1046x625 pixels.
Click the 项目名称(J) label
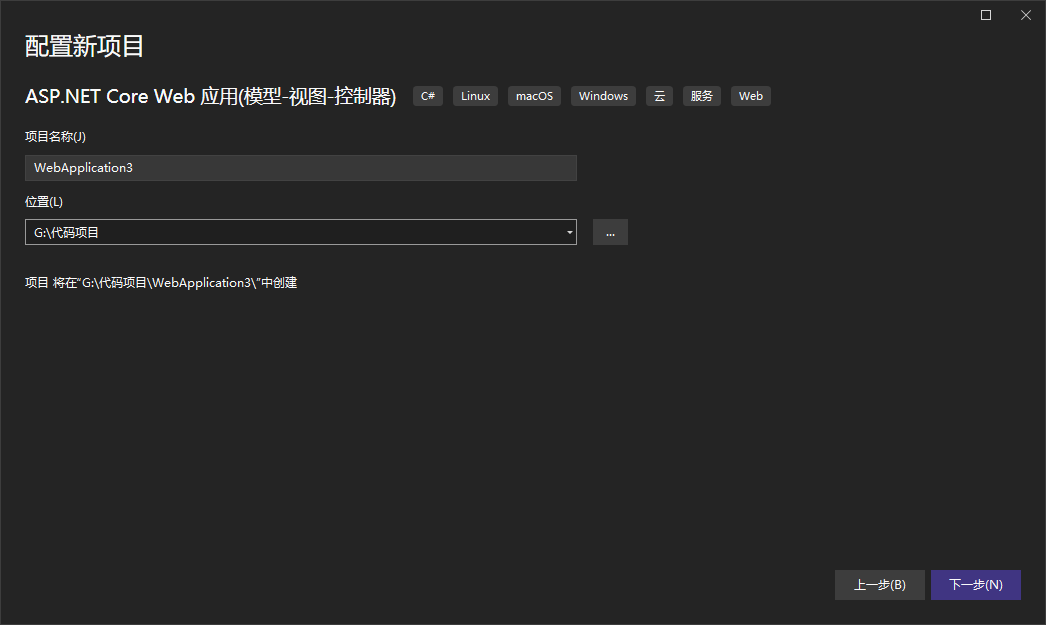[55, 137]
